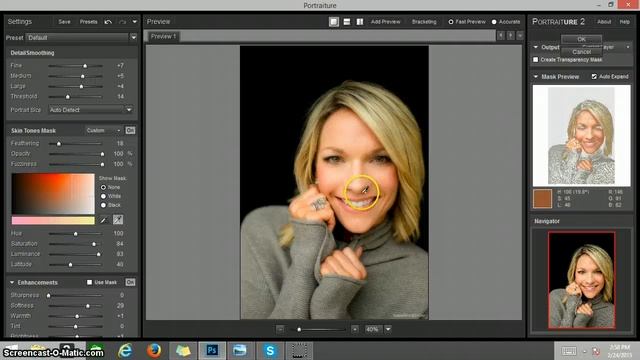Check Create Transparency Mask

coord(536,60)
